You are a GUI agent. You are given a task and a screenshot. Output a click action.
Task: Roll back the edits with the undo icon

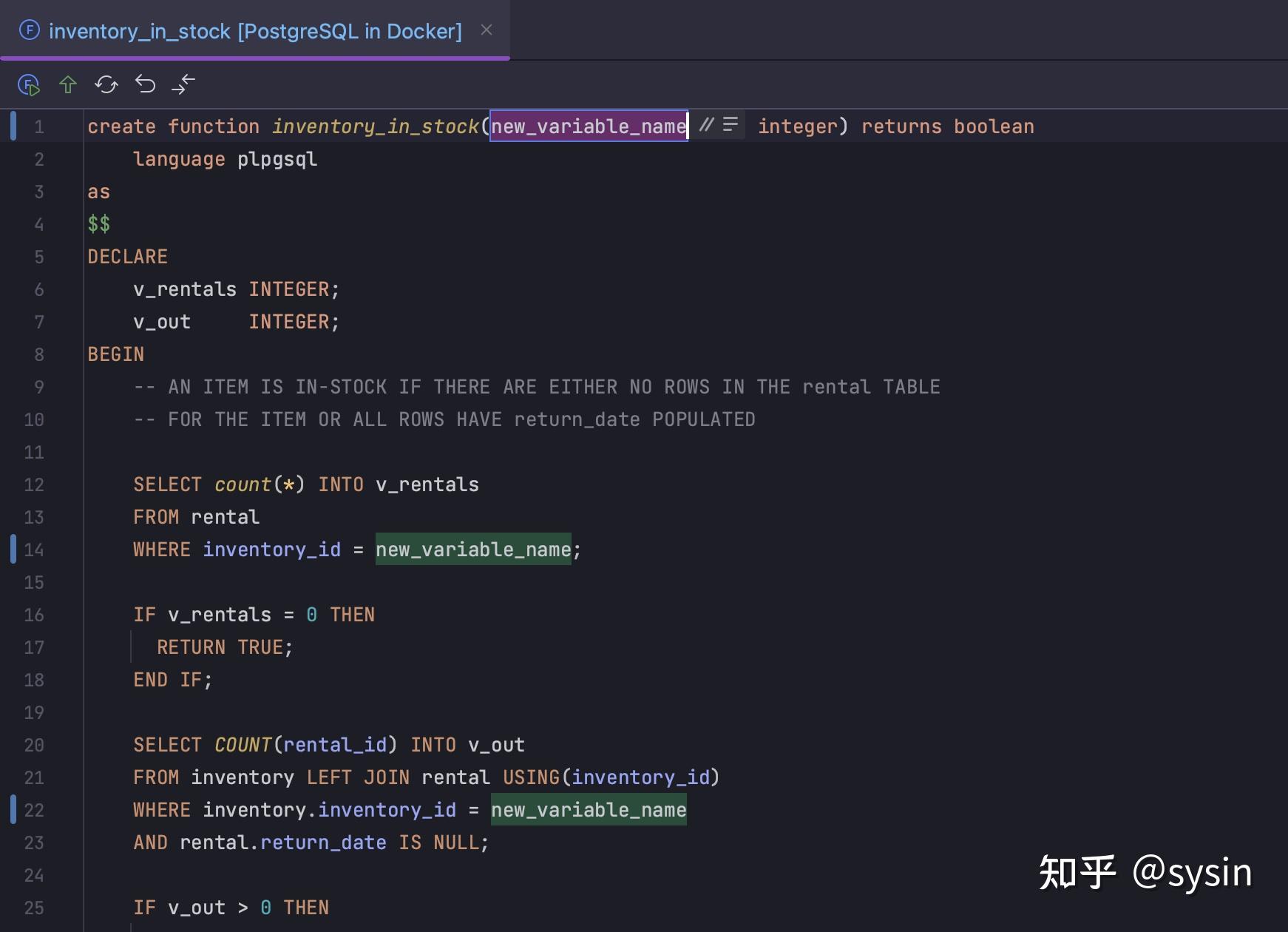point(146,84)
